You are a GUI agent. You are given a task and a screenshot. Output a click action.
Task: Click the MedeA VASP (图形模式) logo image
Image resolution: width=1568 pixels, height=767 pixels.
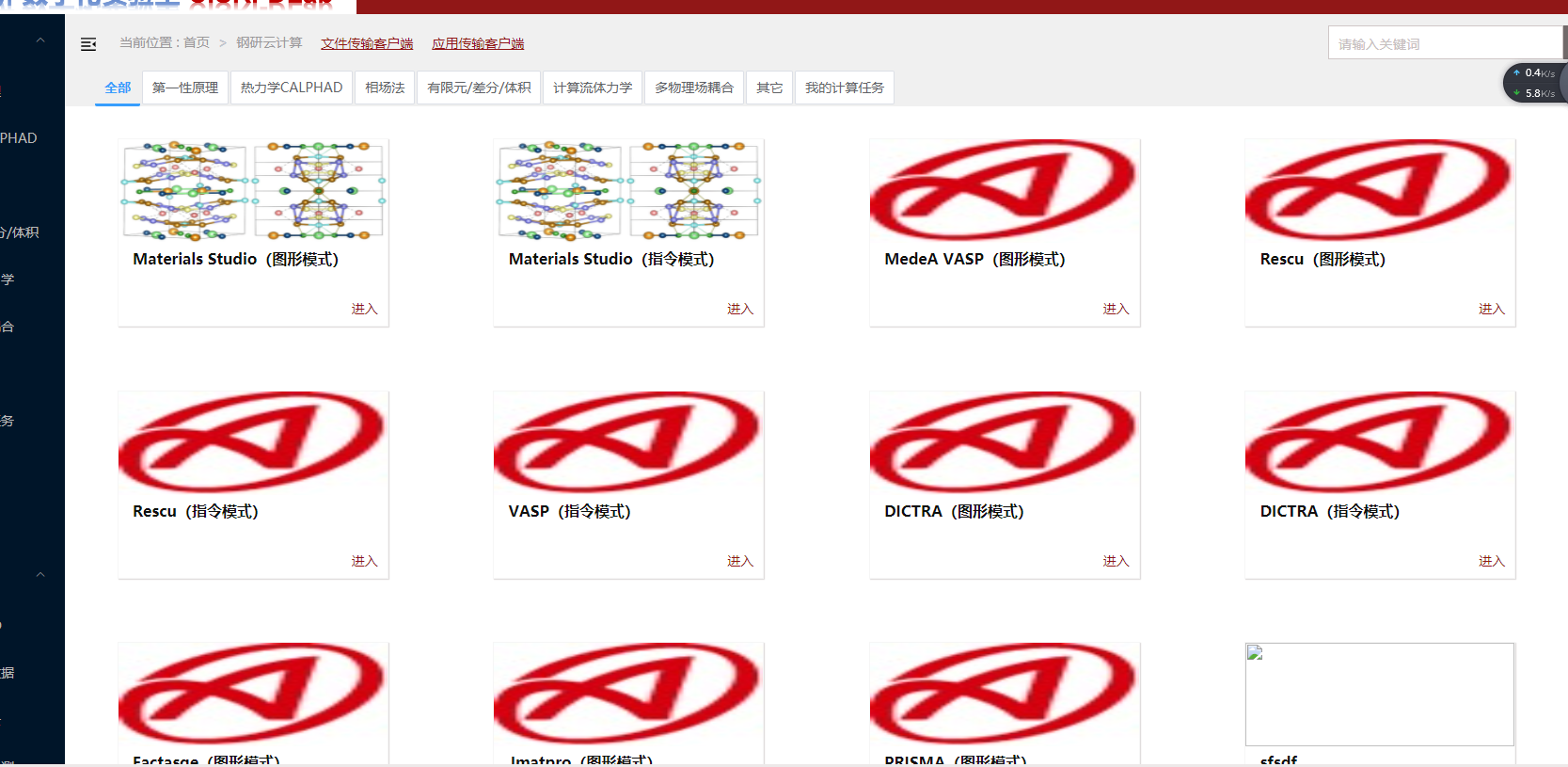(x=1005, y=190)
